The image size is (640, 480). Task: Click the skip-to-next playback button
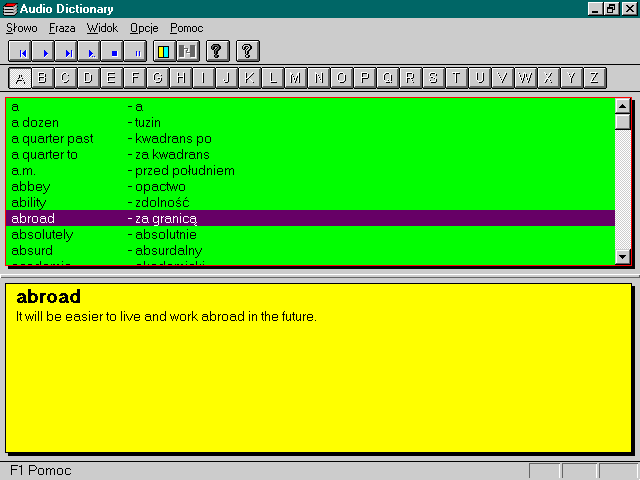coord(67,51)
